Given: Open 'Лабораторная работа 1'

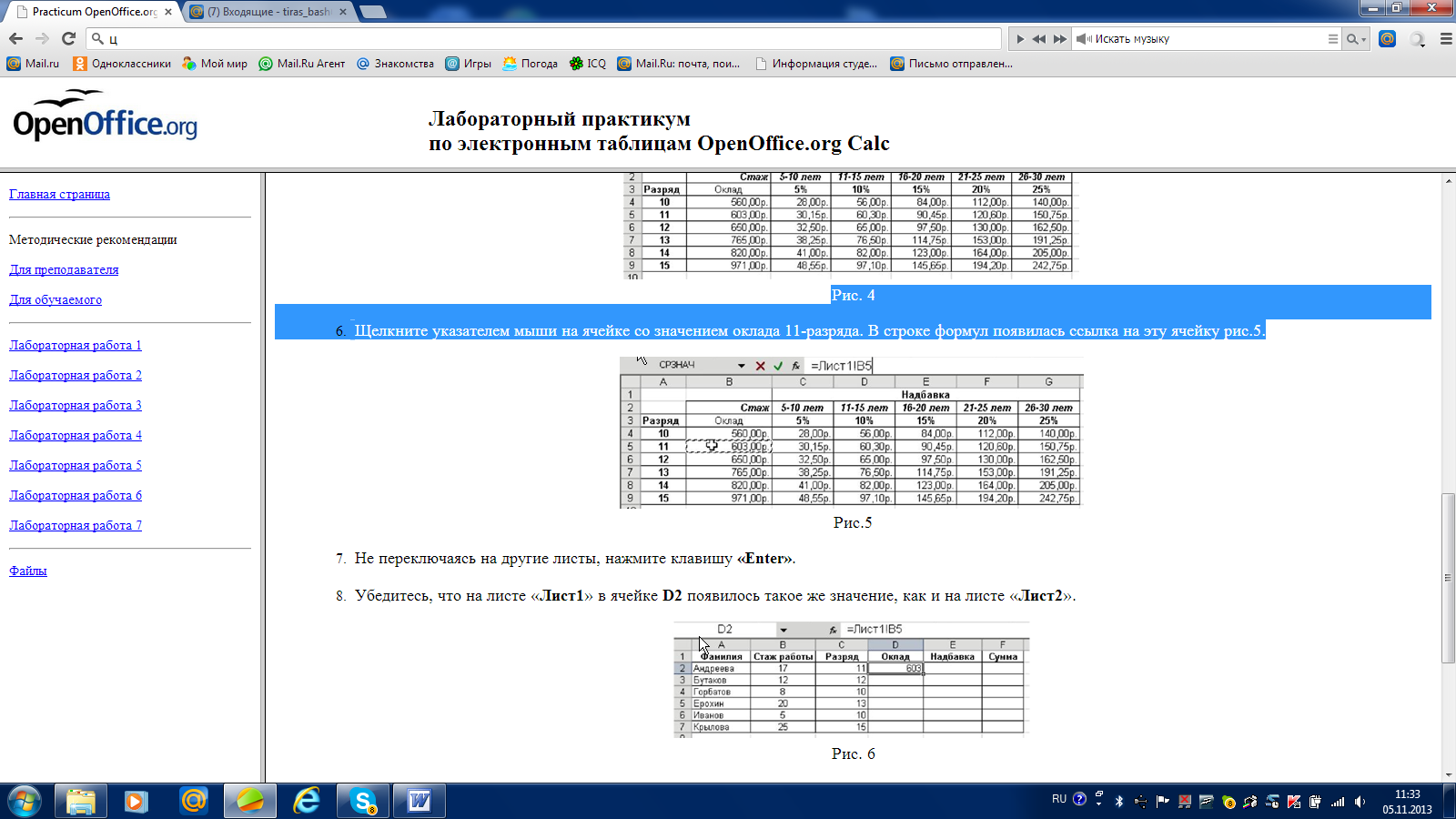Looking at the screenshot, I should [x=76, y=345].
